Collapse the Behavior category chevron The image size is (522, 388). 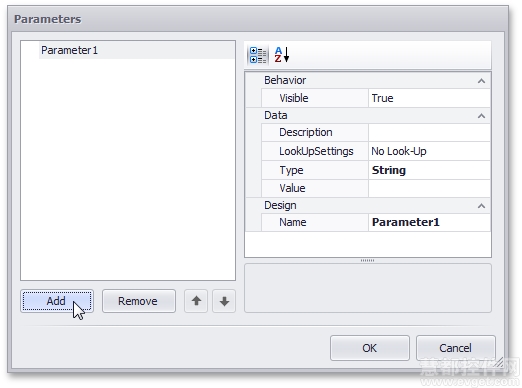[481, 81]
